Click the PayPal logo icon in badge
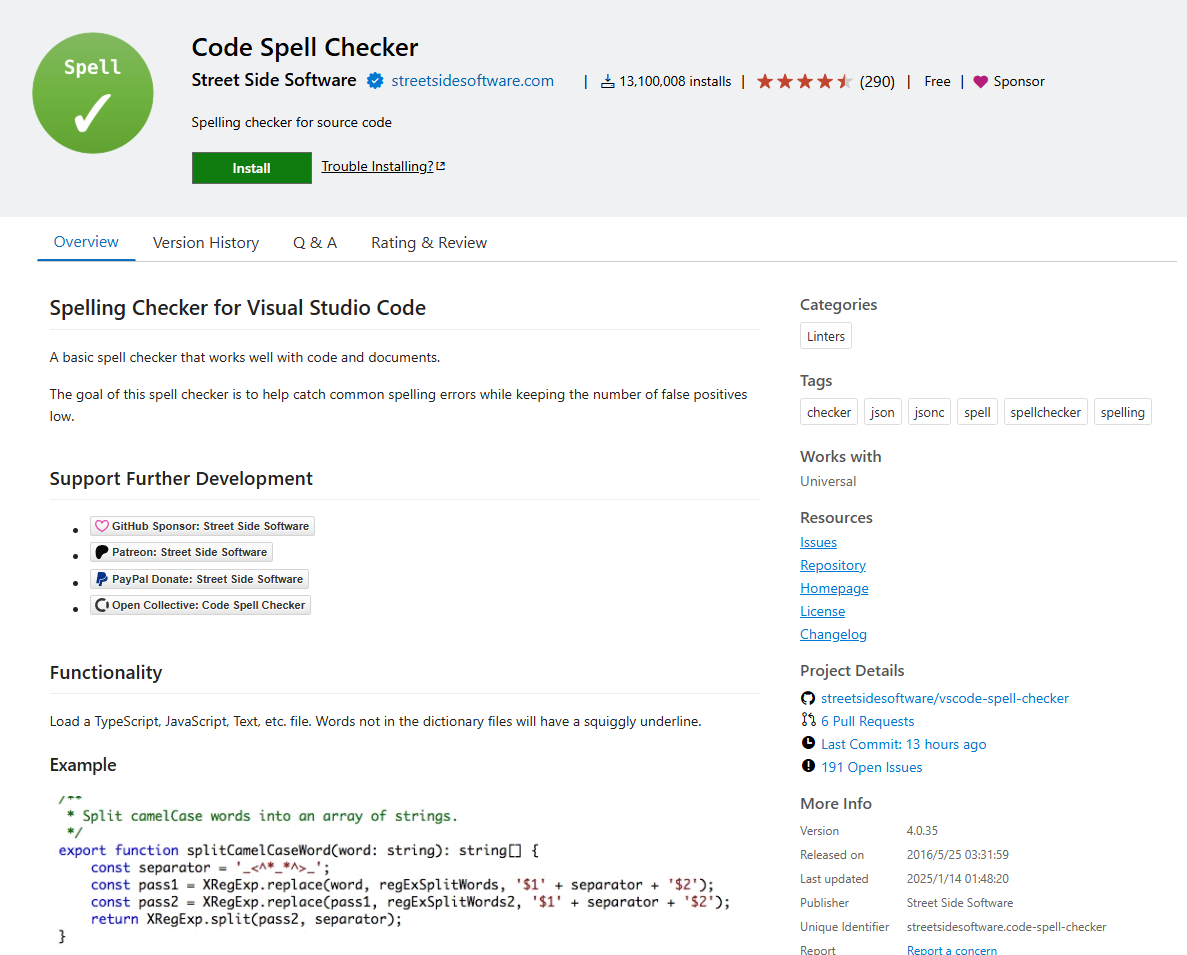This screenshot has width=1187, height=955. coord(101,579)
